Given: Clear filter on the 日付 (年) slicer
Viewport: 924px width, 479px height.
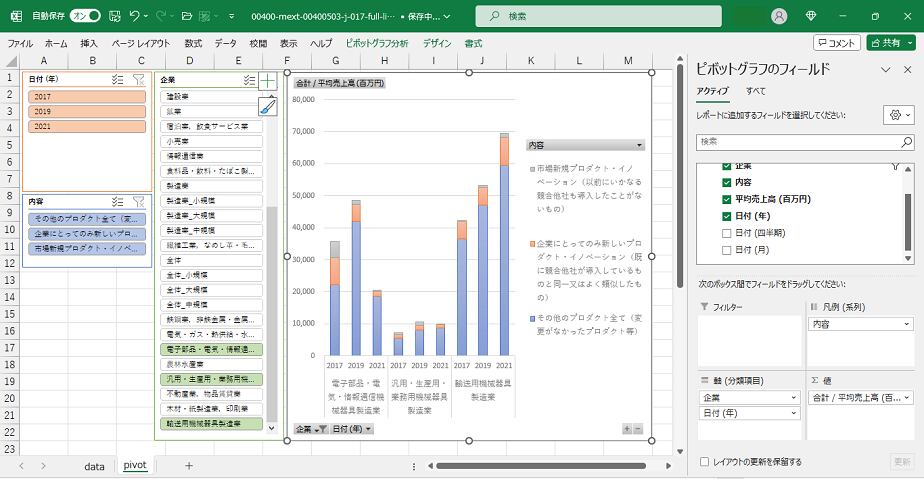Looking at the screenshot, I should click(x=139, y=79).
